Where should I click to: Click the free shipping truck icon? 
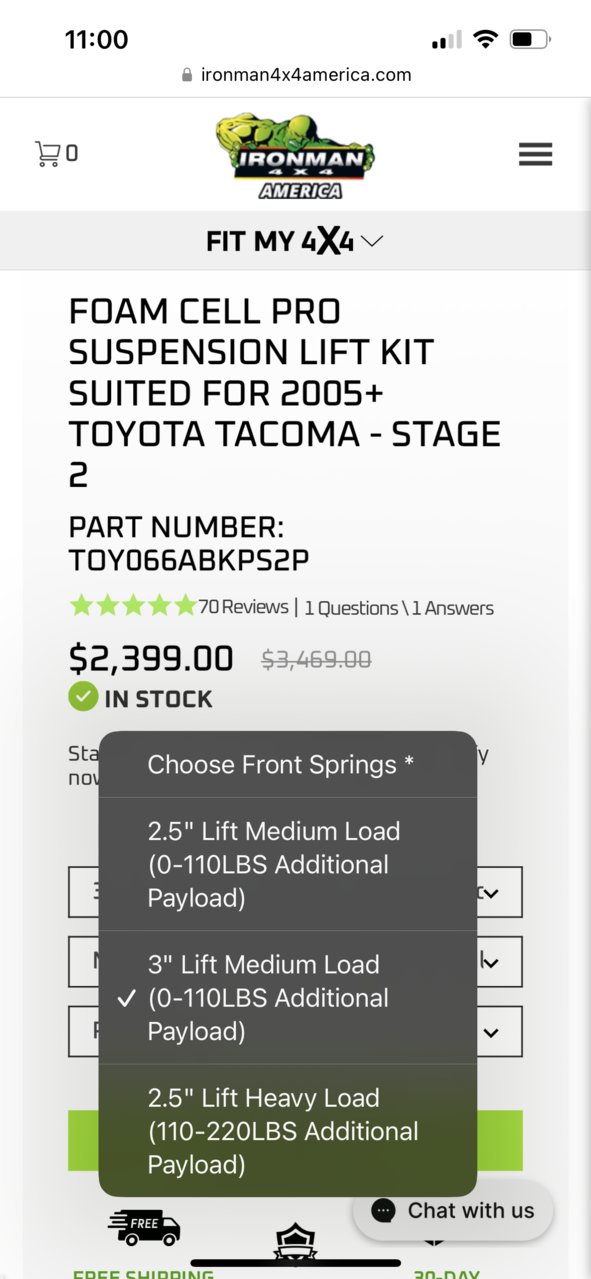144,1228
